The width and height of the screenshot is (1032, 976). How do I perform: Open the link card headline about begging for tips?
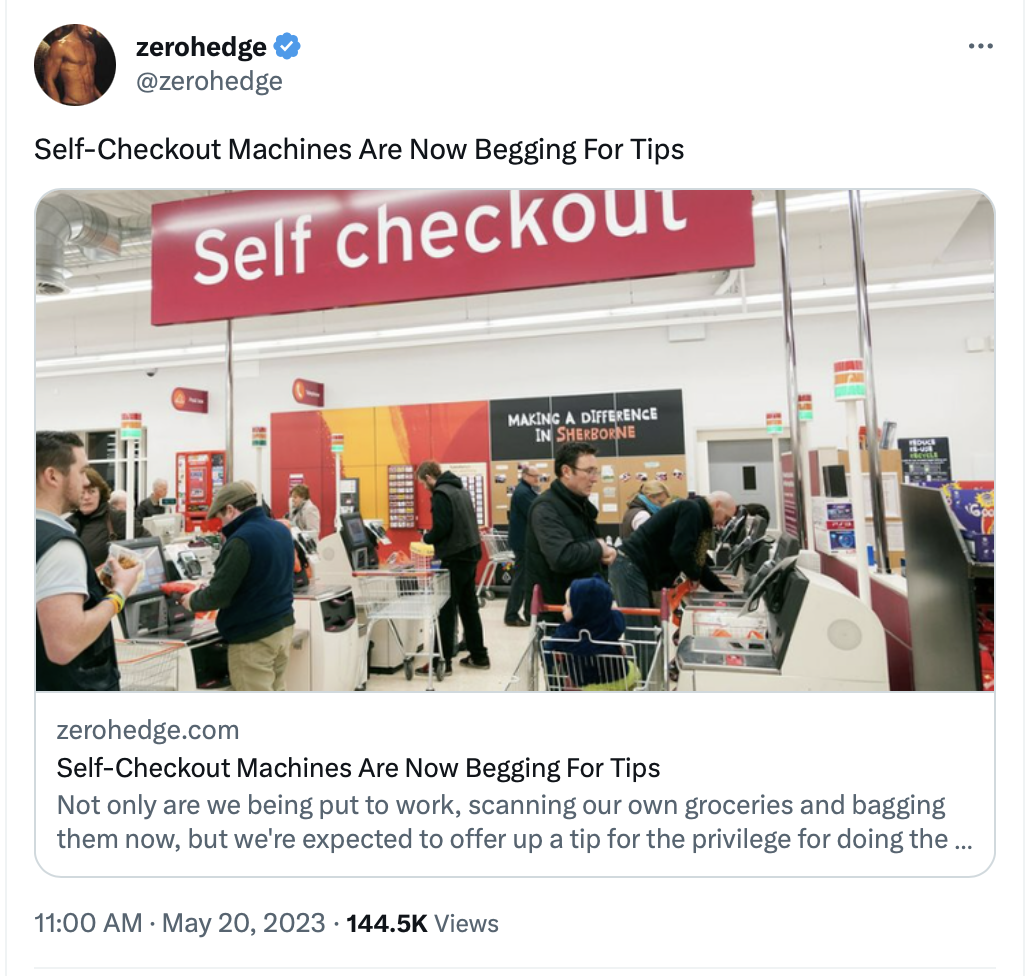point(358,767)
